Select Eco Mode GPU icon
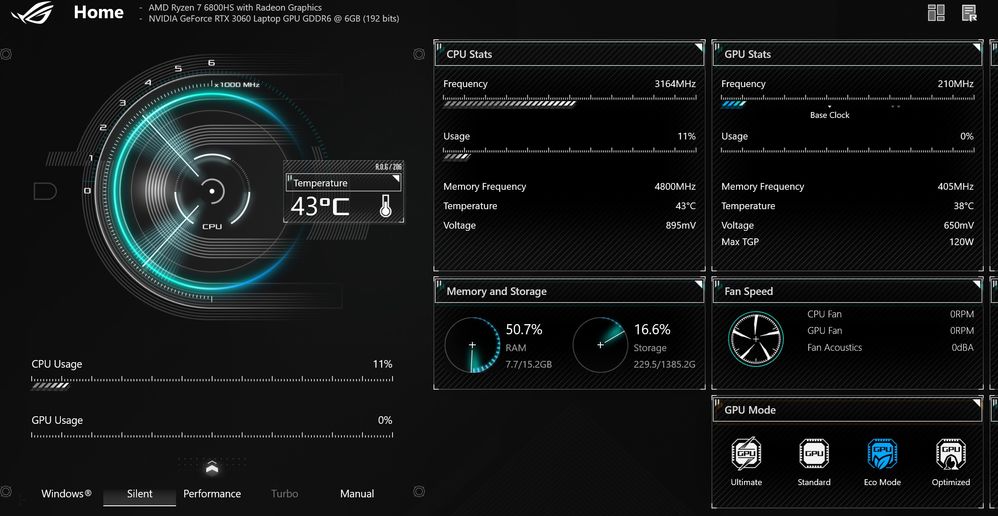Screen dimensions: 998x516 tap(882, 454)
